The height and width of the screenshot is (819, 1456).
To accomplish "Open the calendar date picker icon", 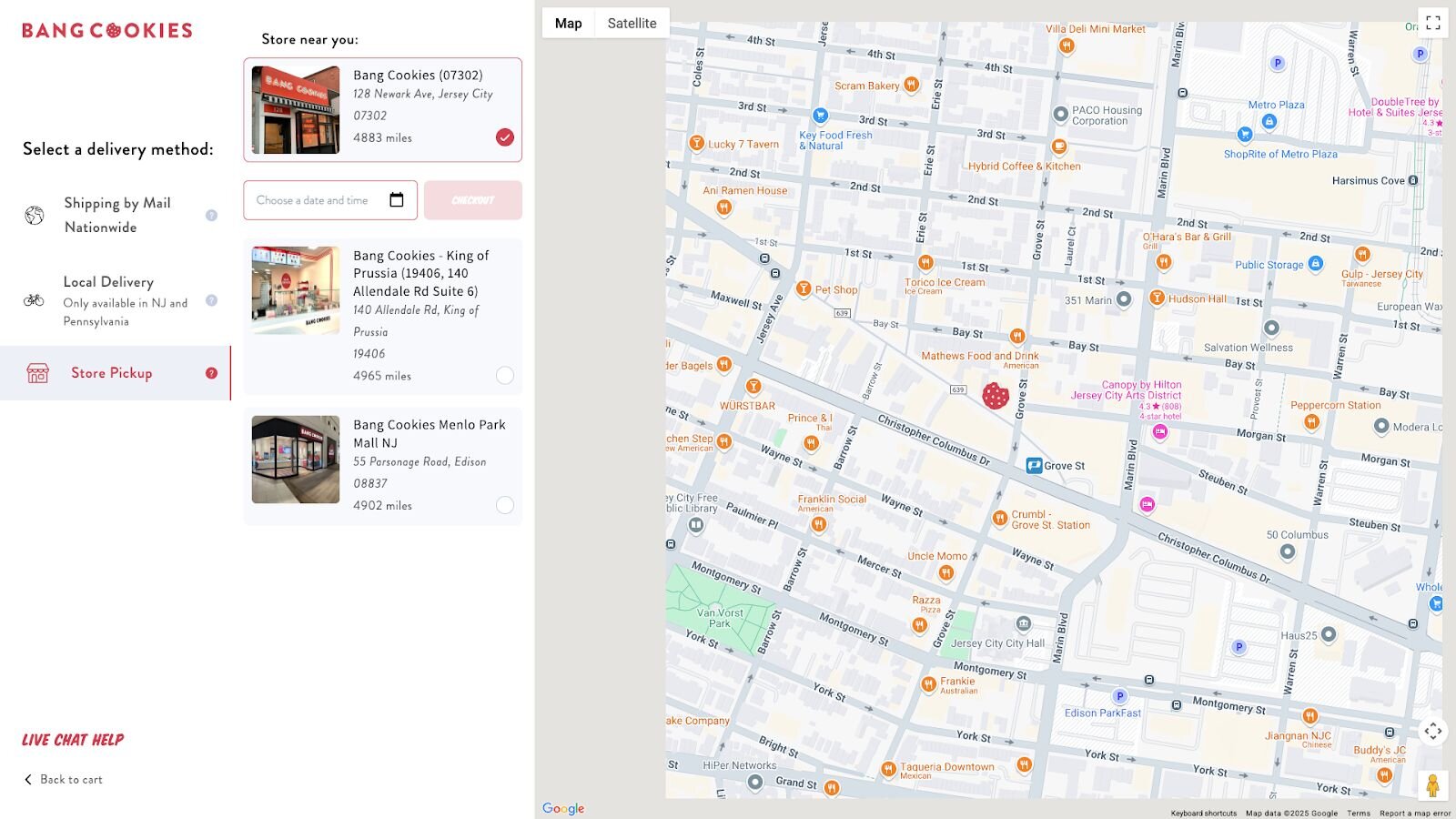I will [397, 200].
